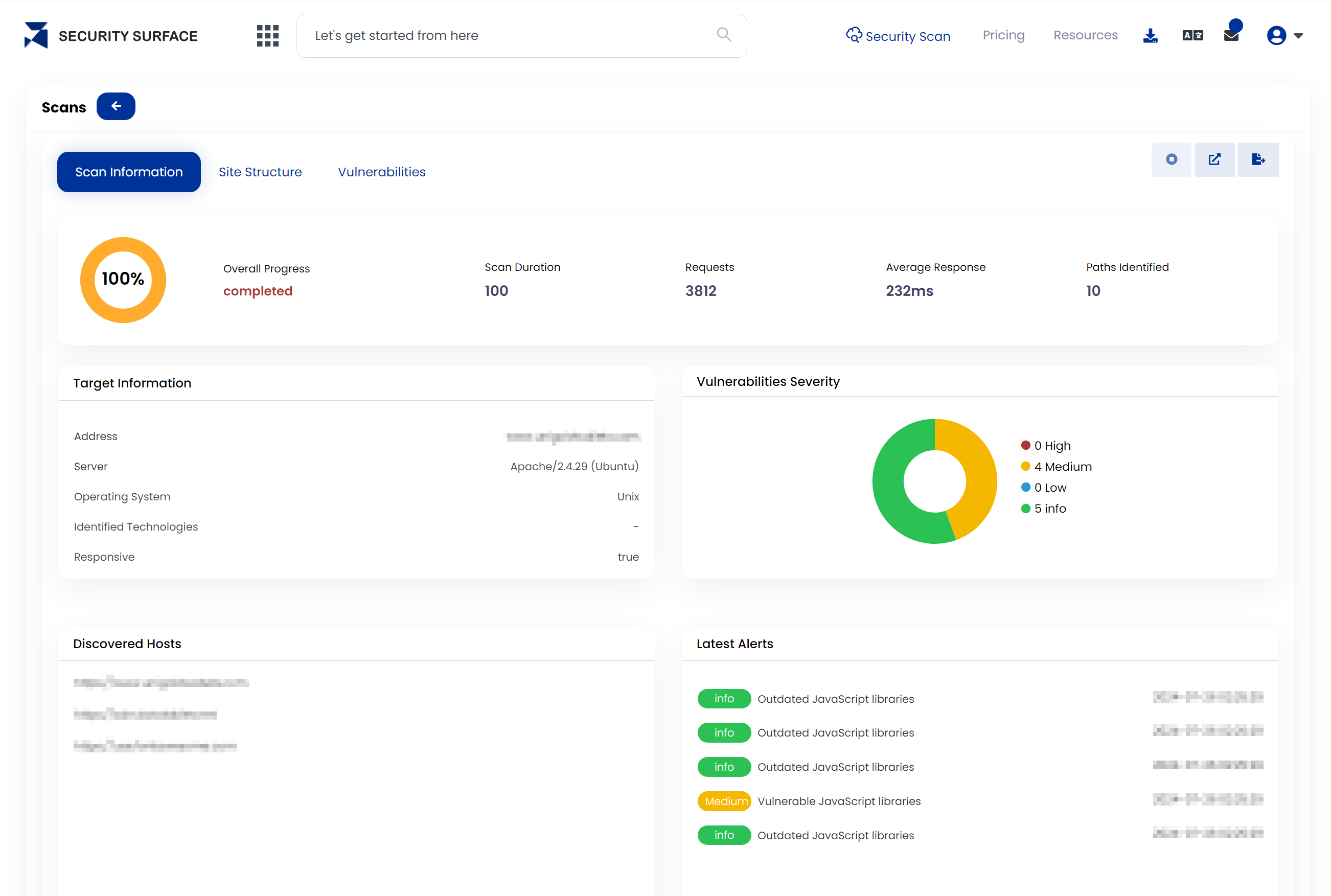Image resolution: width=1331 pixels, height=896 pixels.
Task: Click the Requests value 3812
Action: tap(701, 291)
